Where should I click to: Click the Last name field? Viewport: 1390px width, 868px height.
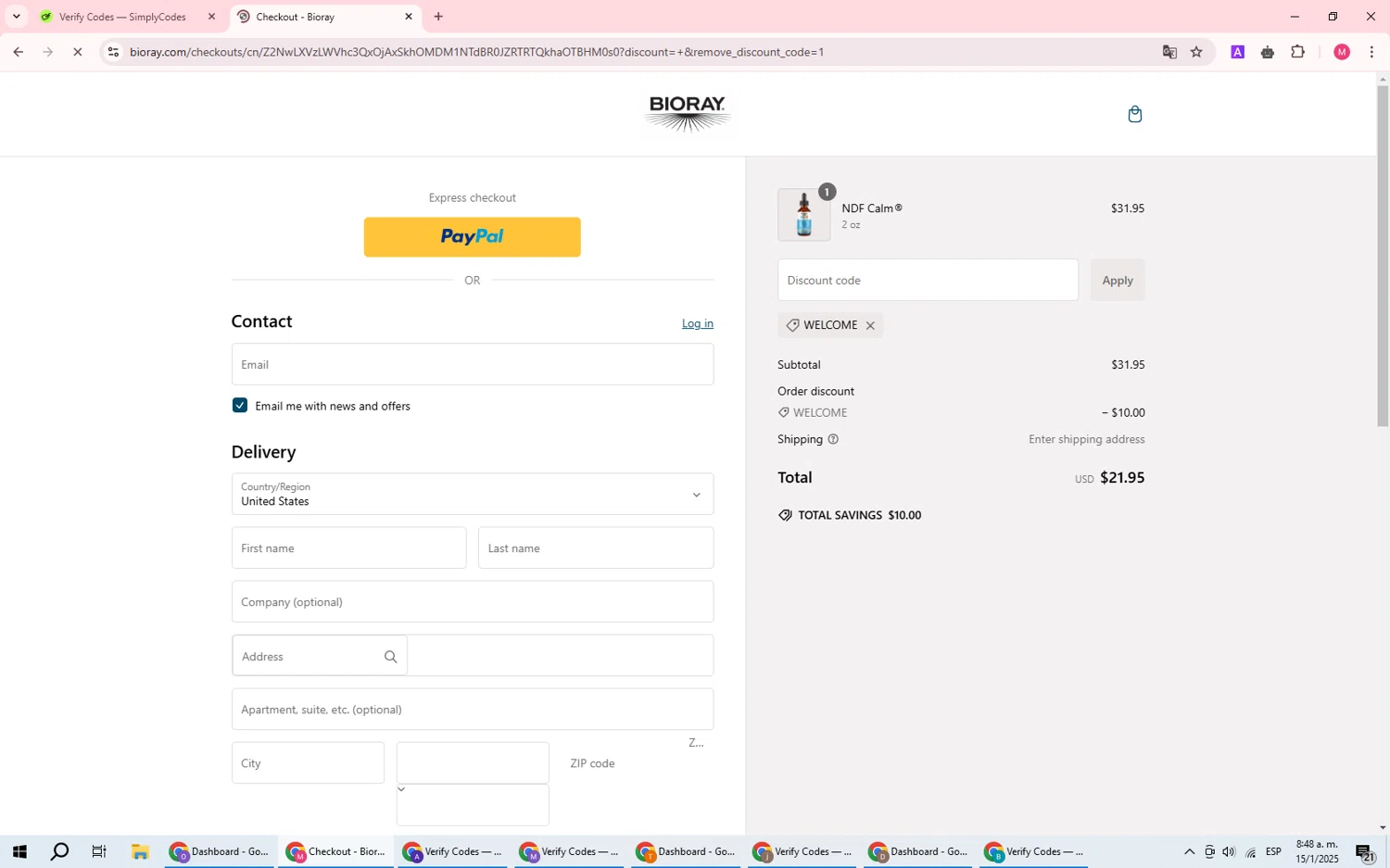coord(596,548)
